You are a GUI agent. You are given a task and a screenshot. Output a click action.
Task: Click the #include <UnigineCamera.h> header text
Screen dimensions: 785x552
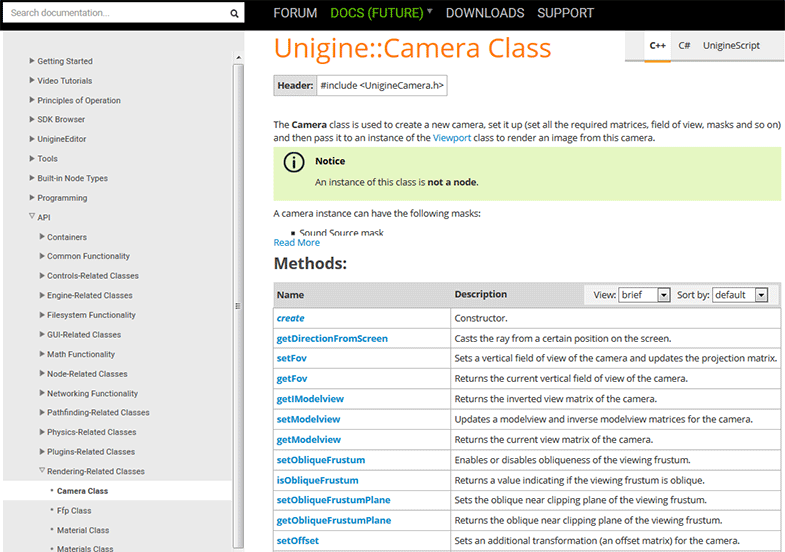coord(382,86)
